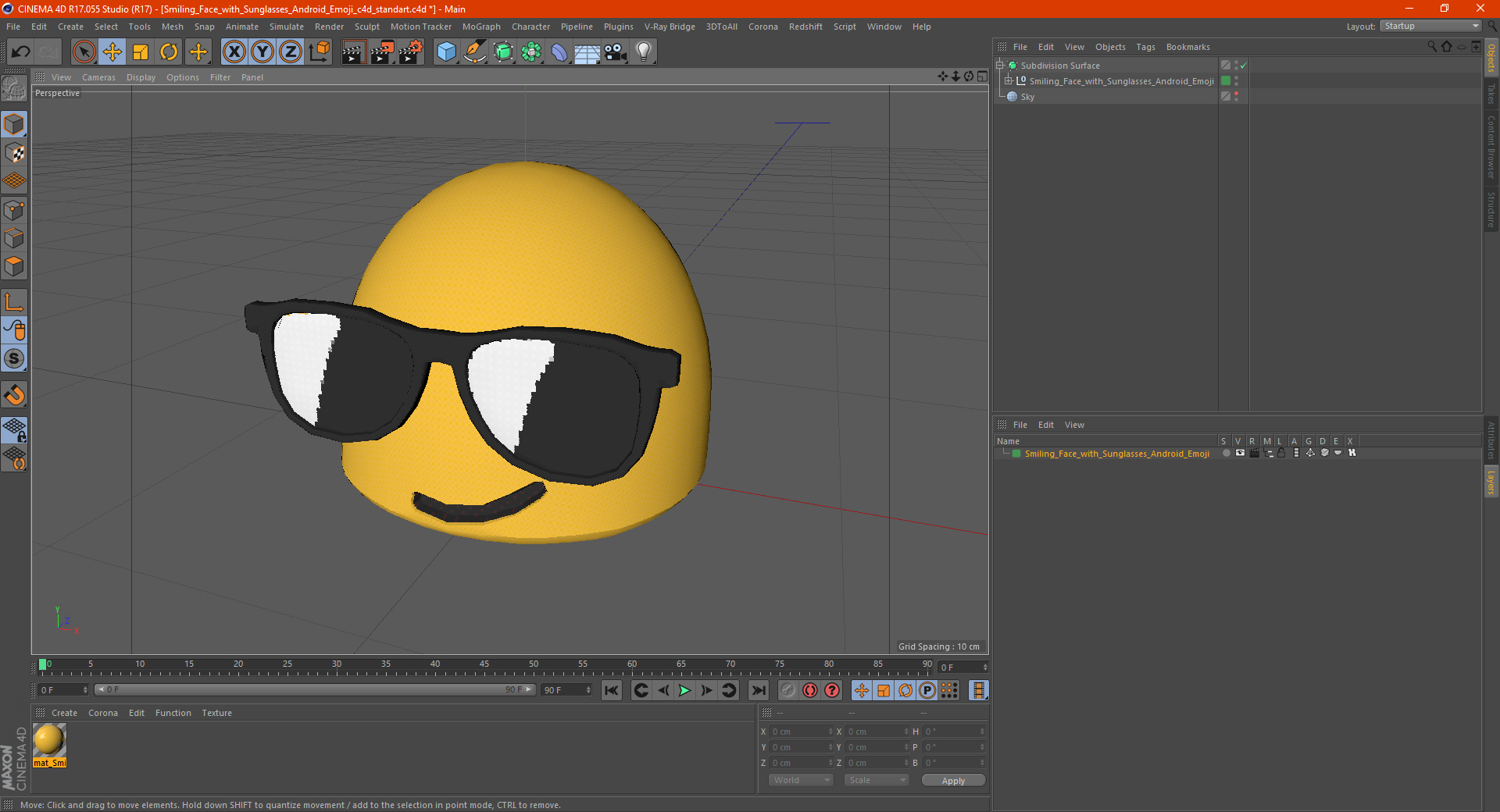This screenshot has width=1500, height=812.
Task: Toggle Z axis lock
Action: click(x=291, y=52)
